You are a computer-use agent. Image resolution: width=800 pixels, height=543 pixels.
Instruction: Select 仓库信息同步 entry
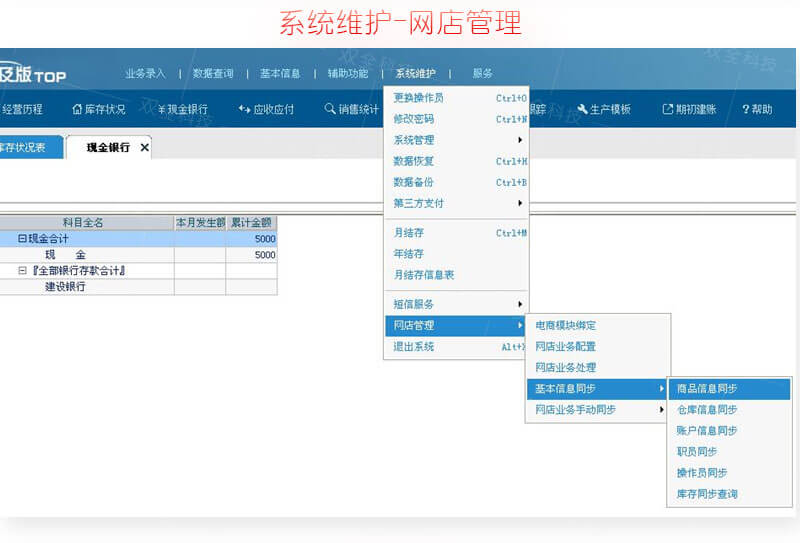click(730, 410)
